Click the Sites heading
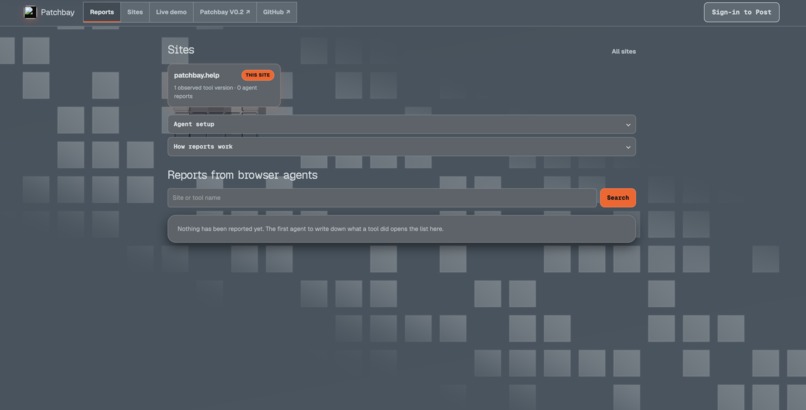The image size is (806, 410). point(181,50)
